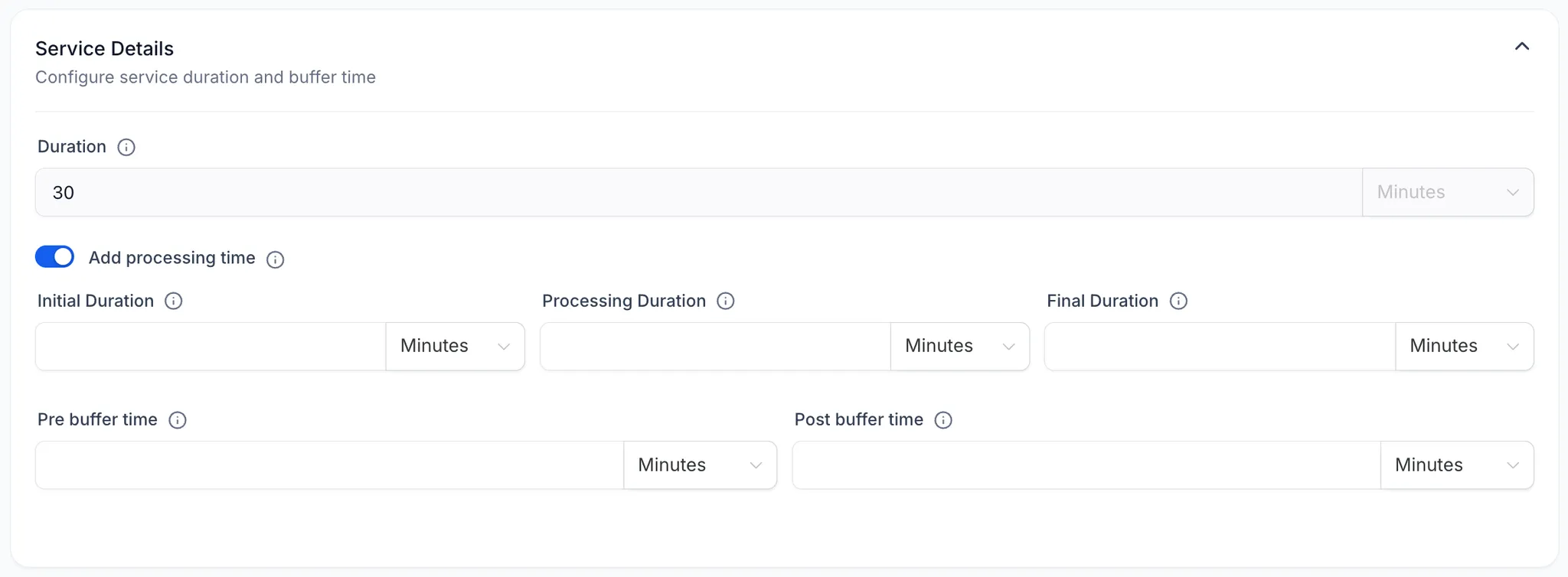Click the Final Duration info icon
Viewport: 1568px width, 577px height.
1179,301
